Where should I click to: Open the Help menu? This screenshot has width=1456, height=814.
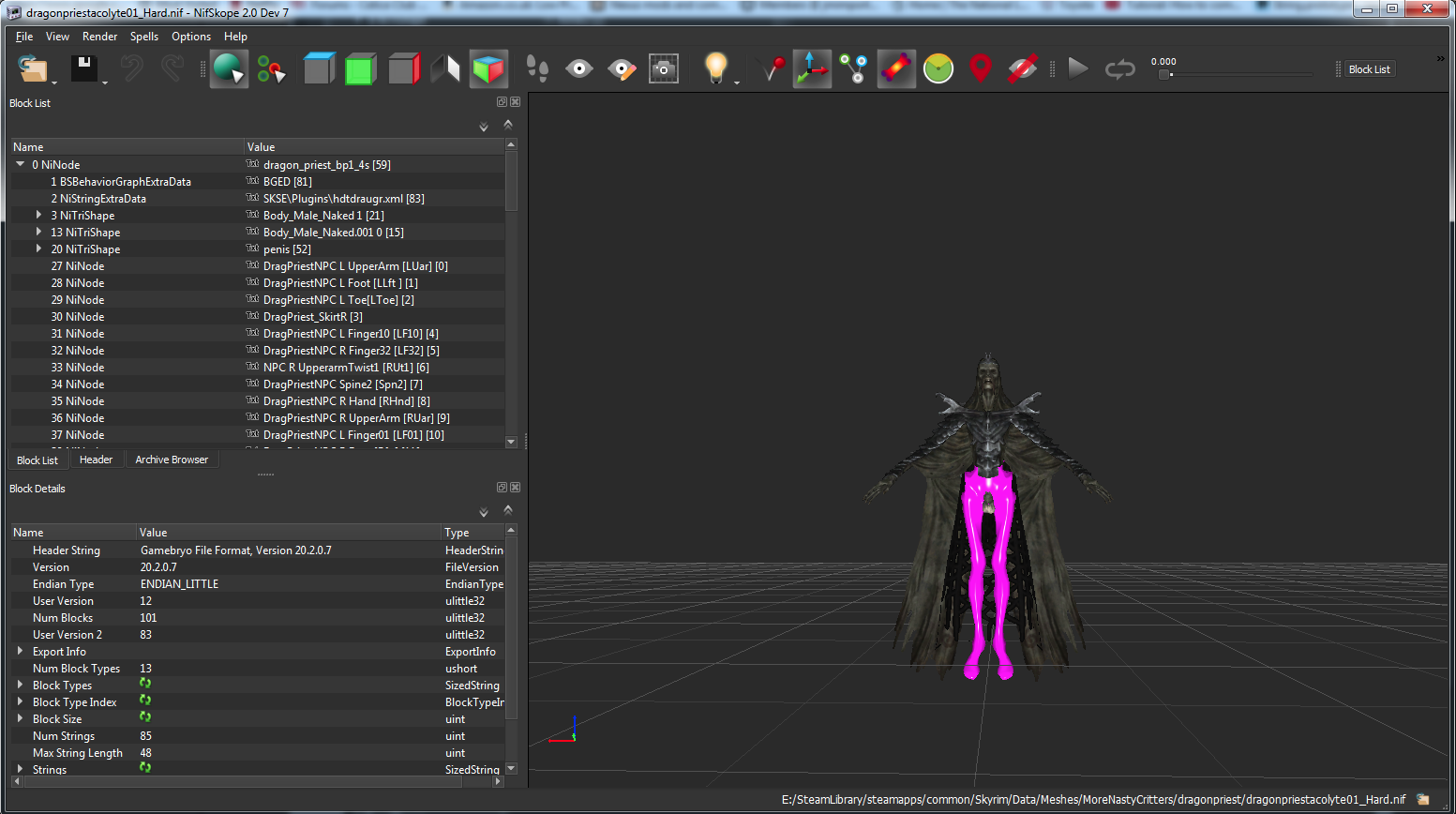pos(235,37)
